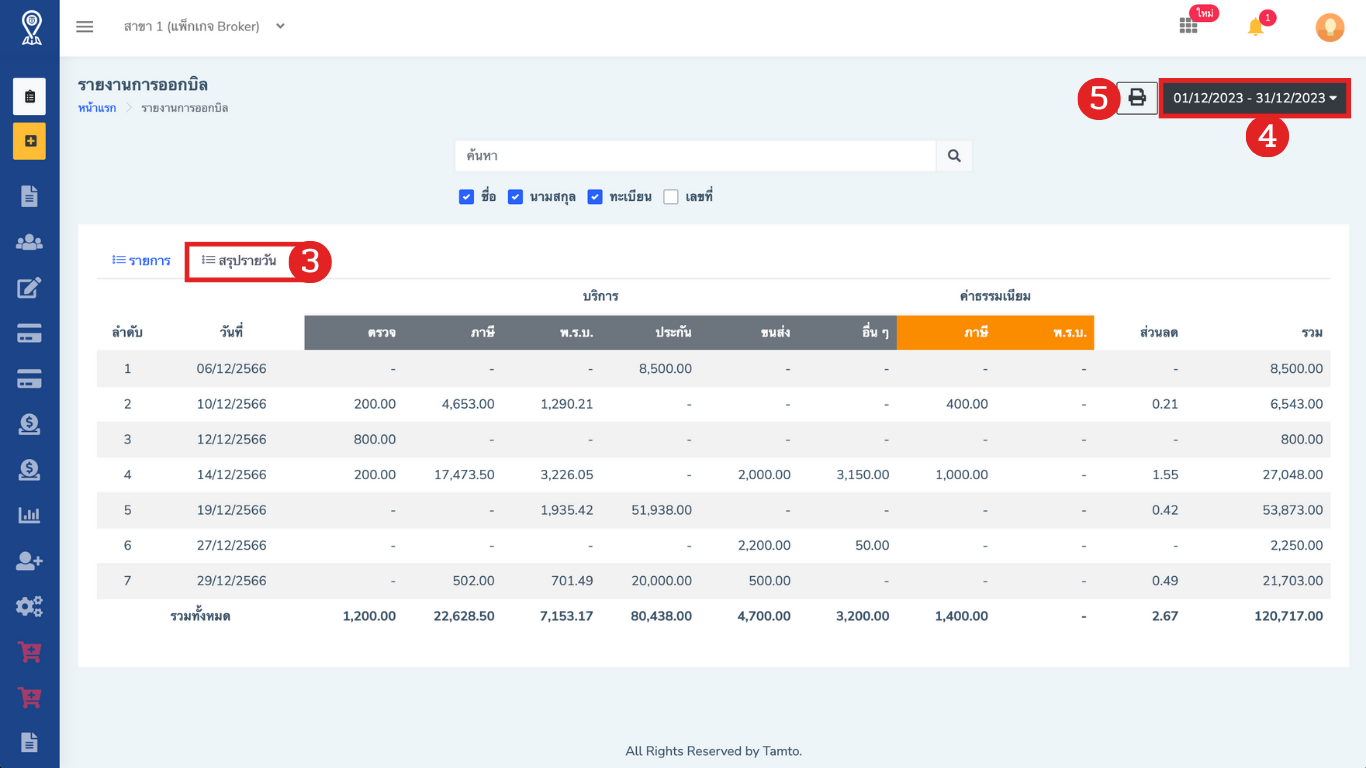
Task: Click the วันที่ column header
Action: click(232, 333)
